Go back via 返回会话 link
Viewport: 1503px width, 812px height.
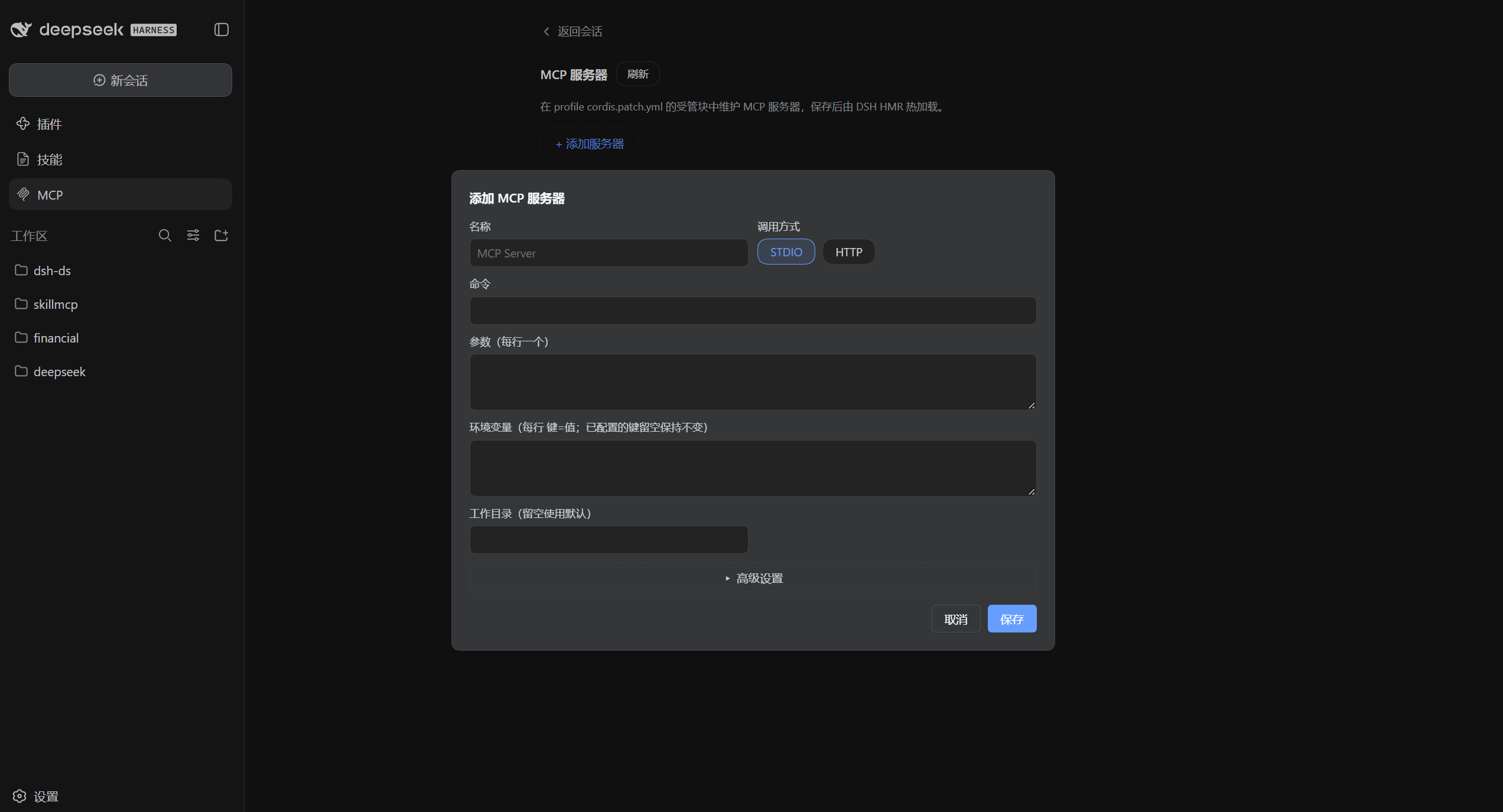[573, 31]
